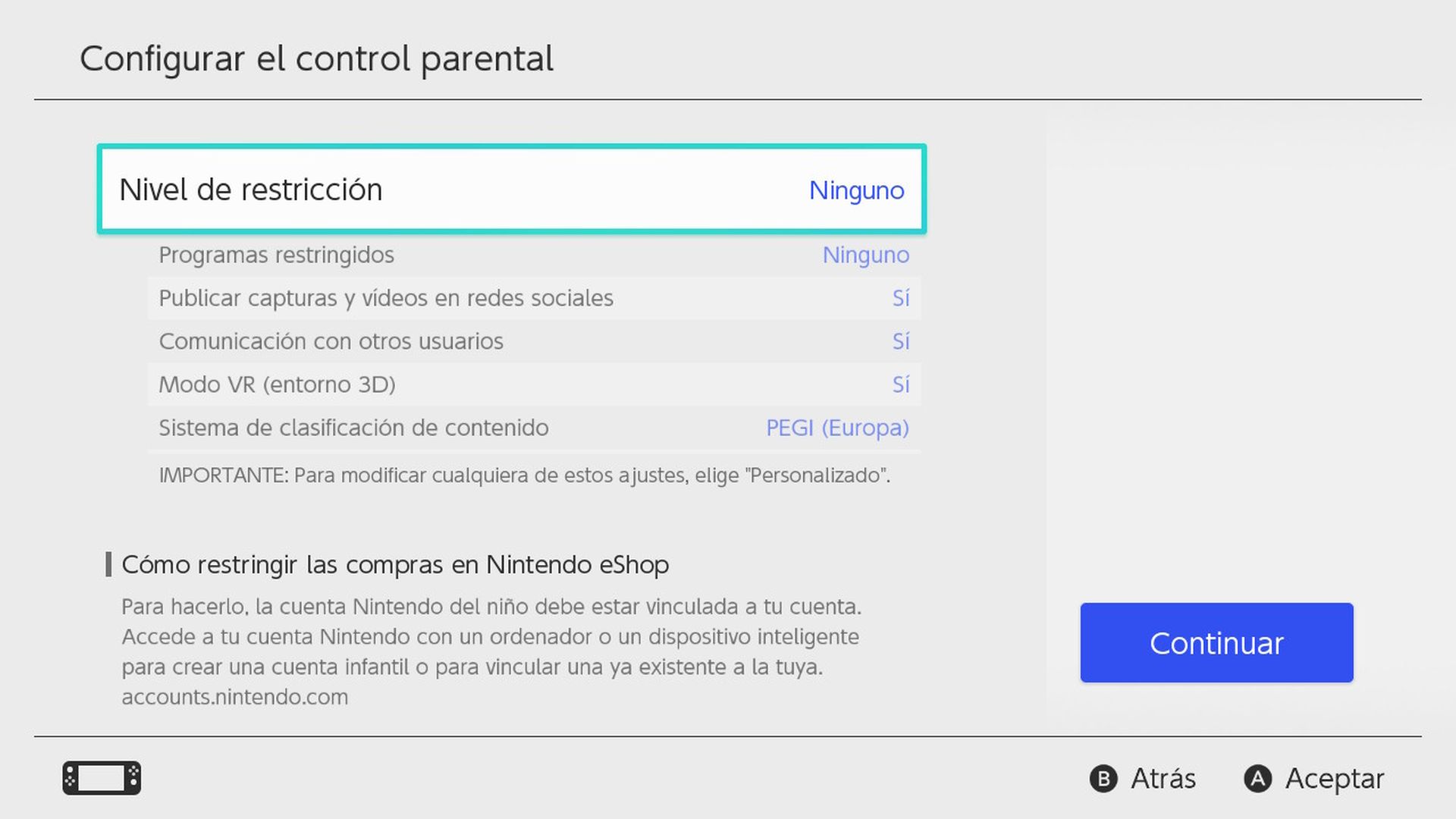Click Cómo restringir las compras en Nintendo eShop heading
This screenshot has width=1456, height=819.
coord(396,564)
